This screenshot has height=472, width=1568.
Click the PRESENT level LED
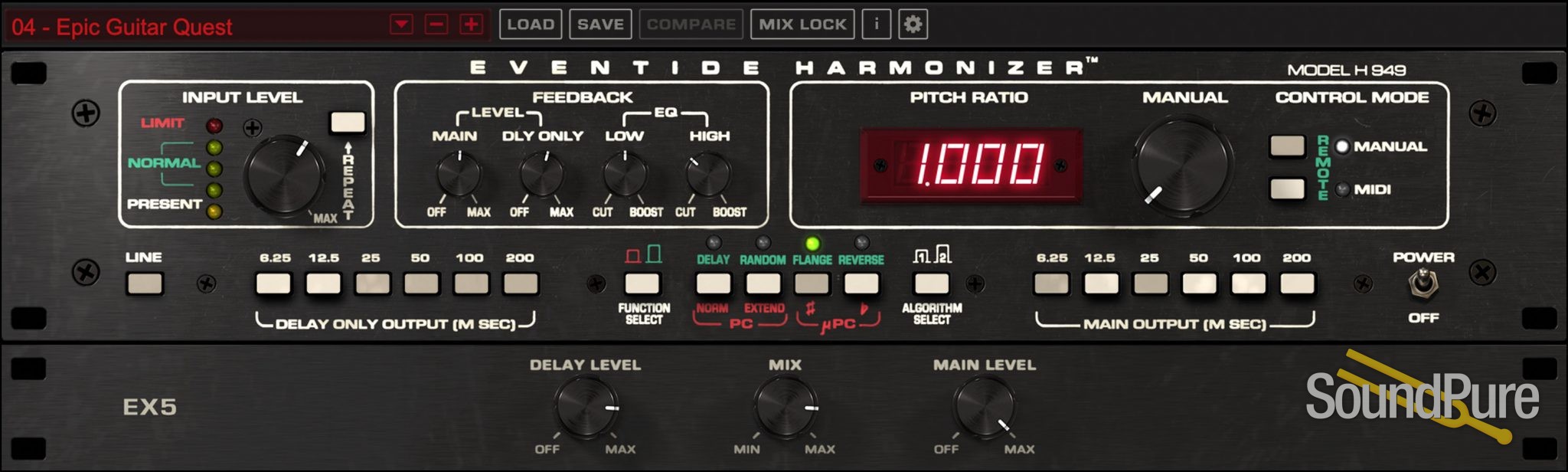(214, 211)
